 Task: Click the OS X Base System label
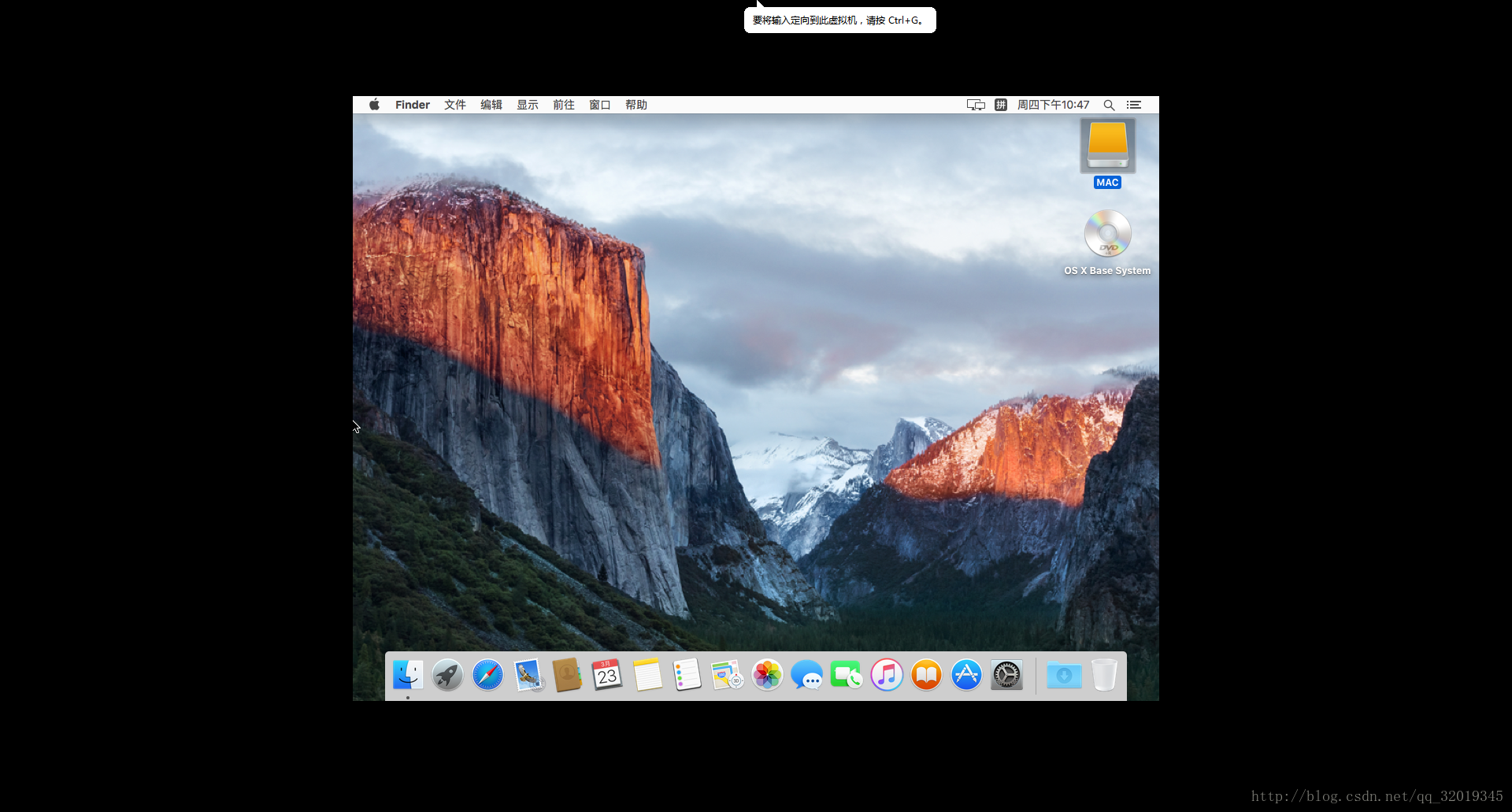pos(1107,271)
